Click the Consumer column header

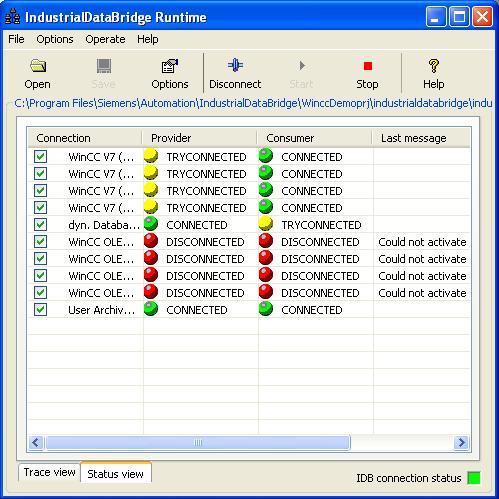pyautogui.click(x=314, y=138)
